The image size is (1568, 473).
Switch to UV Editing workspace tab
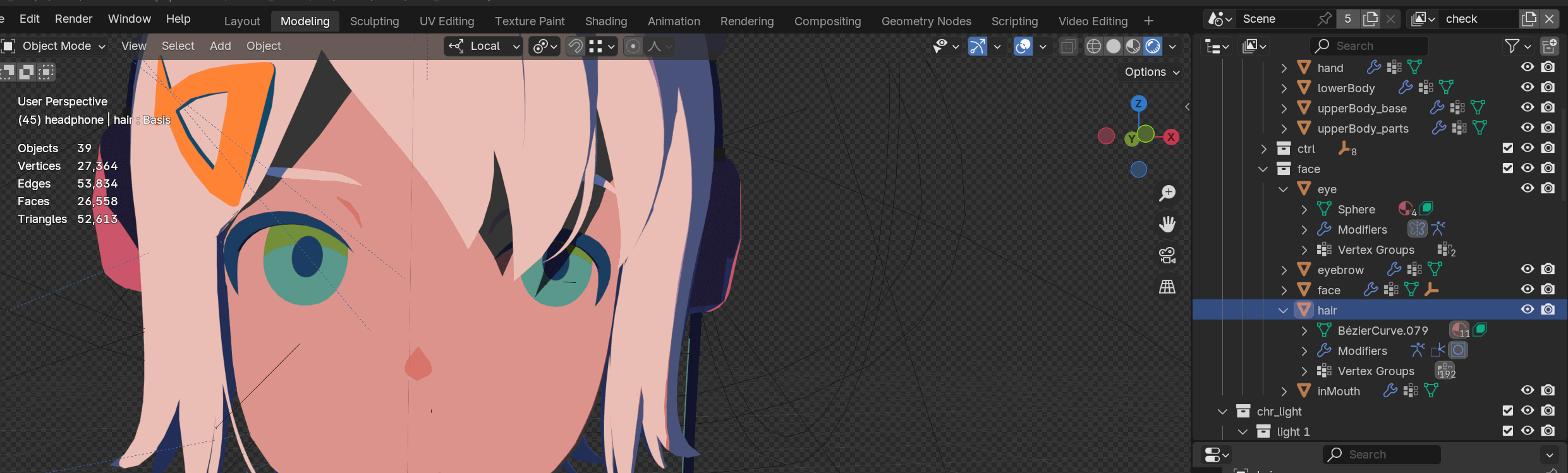coord(447,21)
